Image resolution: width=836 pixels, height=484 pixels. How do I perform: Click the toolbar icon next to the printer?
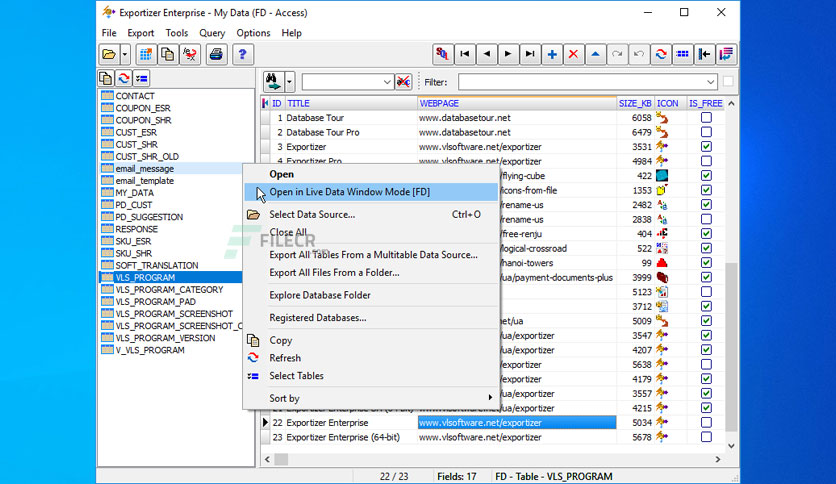click(190, 54)
